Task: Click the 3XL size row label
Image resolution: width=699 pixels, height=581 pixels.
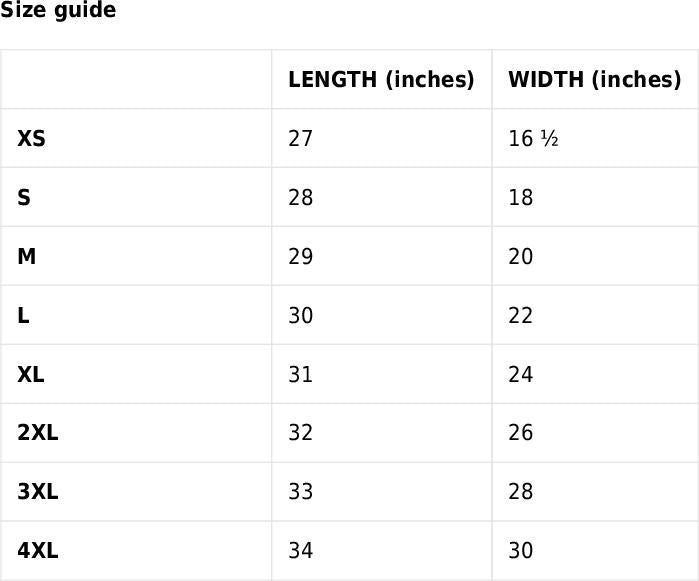Action: coord(38,492)
